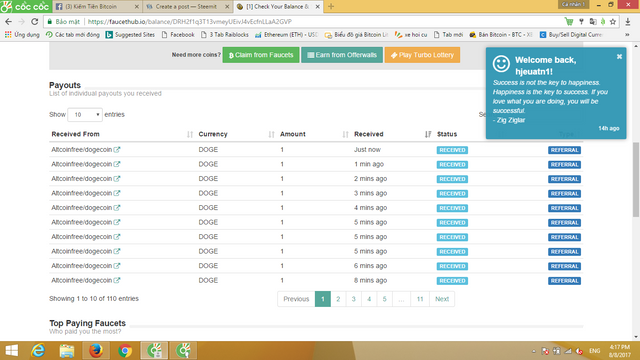Open Altcoinfree/dogecoin link in '6 mins ago' row
Viewport: 640px width, 360px height.
pos(82,266)
